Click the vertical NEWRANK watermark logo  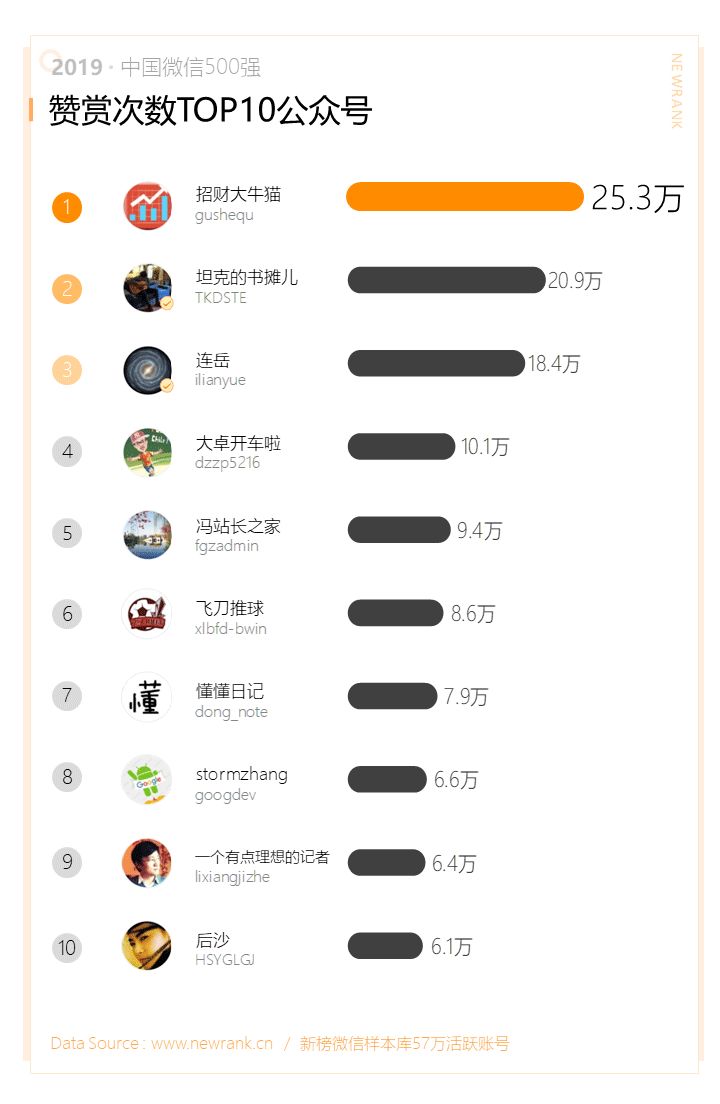(x=677, y=91)
